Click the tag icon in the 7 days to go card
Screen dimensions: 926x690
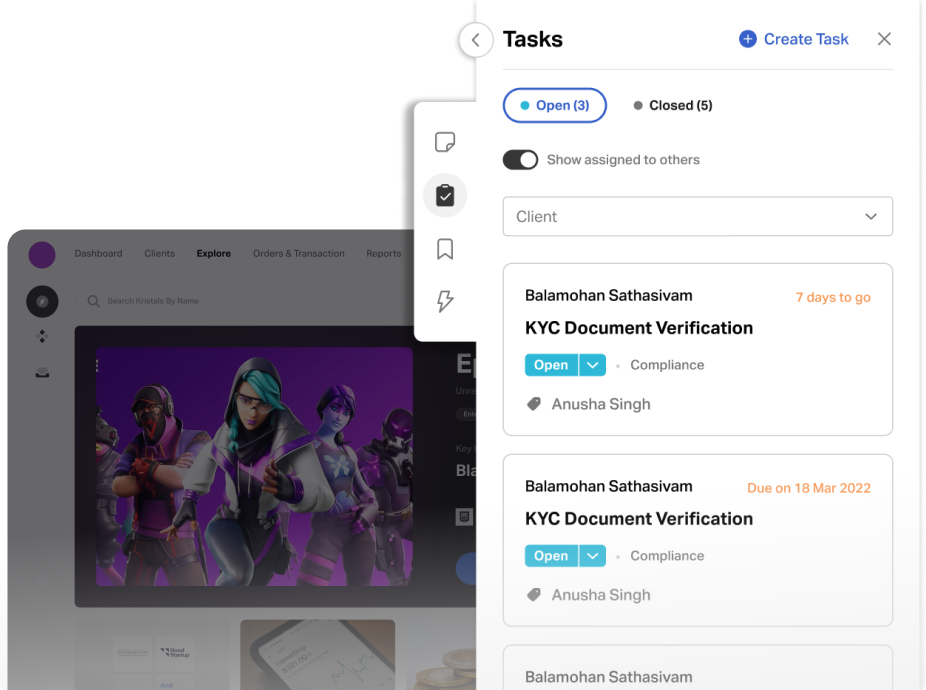pos(534,404)
